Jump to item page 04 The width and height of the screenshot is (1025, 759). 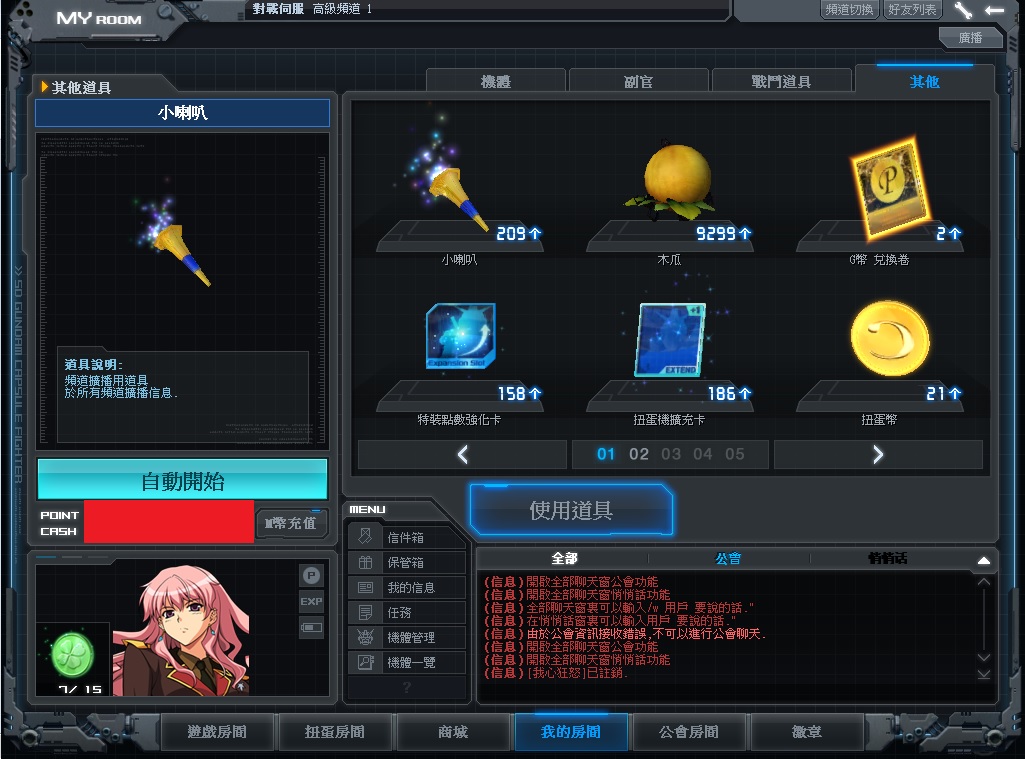pos(703,454)
